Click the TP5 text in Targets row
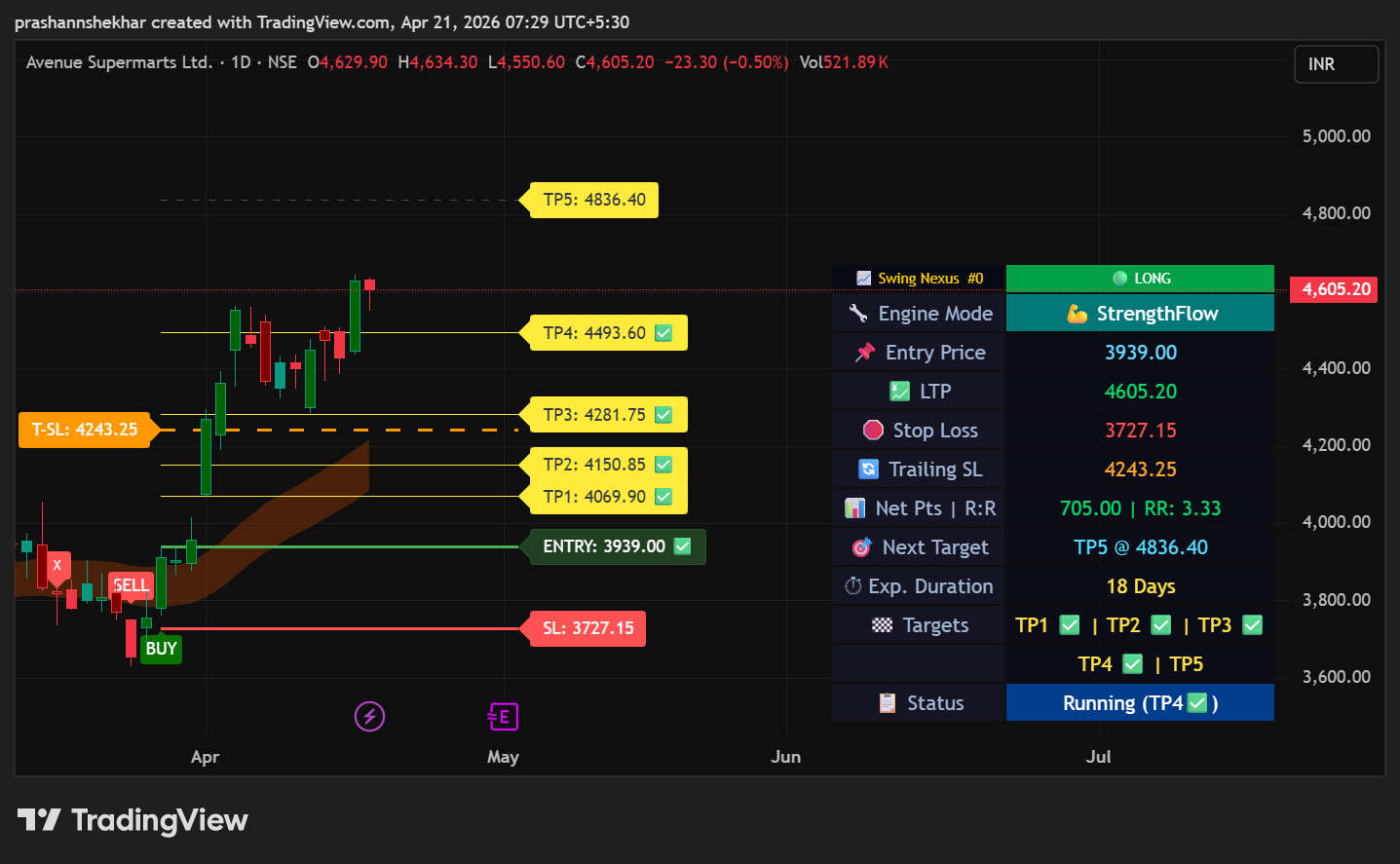 tap(1186, 664)
